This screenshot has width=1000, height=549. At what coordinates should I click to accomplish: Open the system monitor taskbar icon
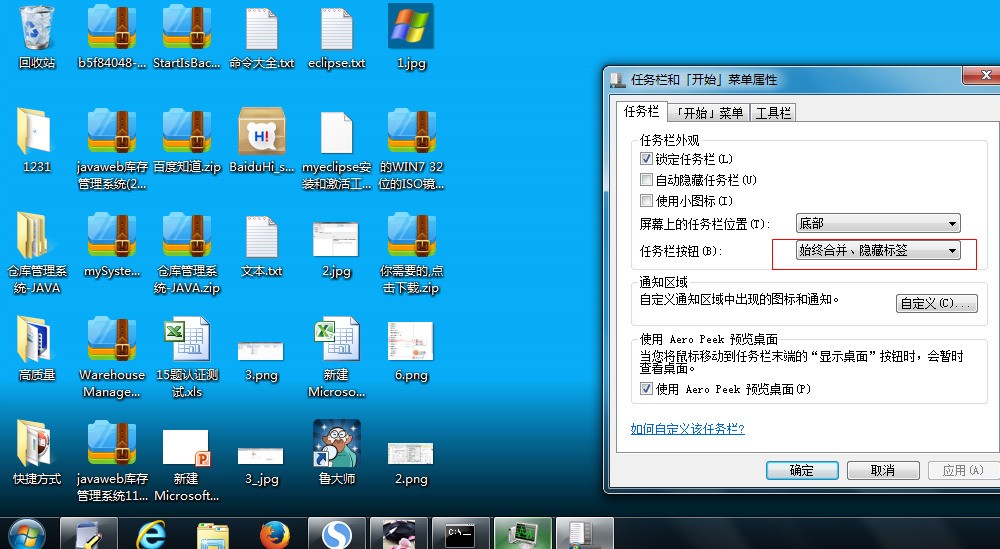[522, 534]
